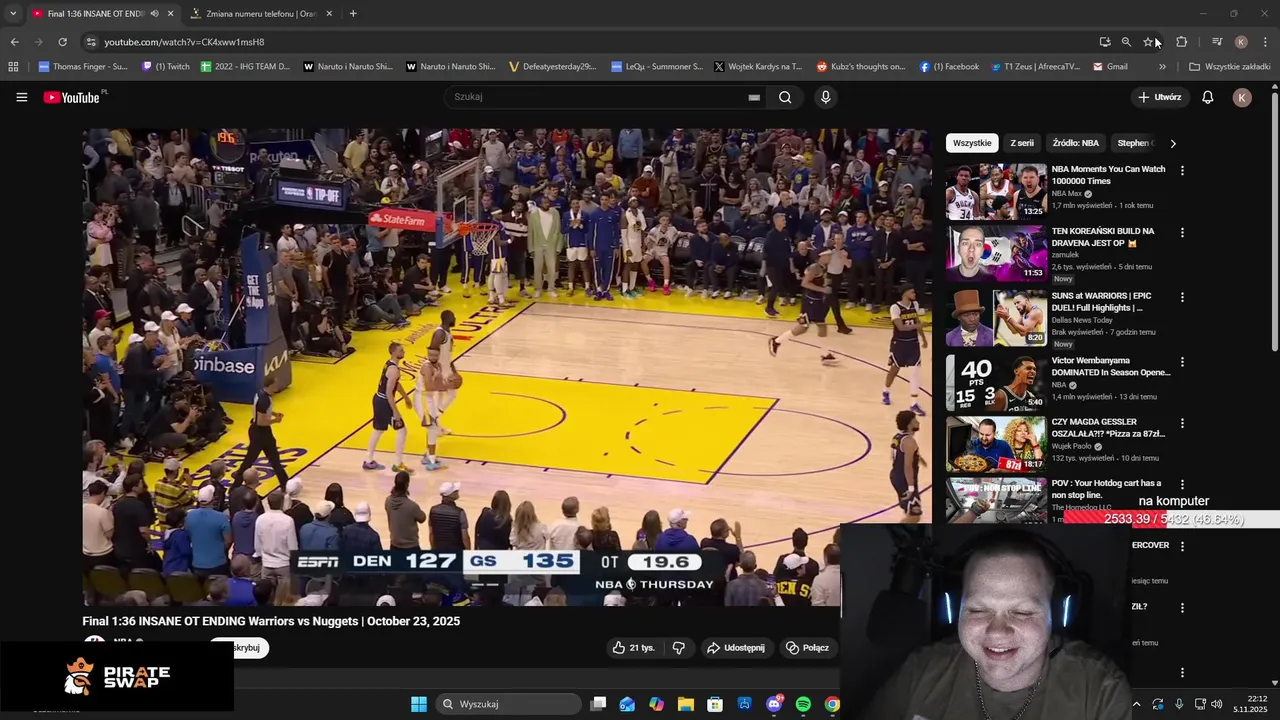Open a new browser tab
The image size is (1280, 720).
pyautogui.click(x=352, y=14)
